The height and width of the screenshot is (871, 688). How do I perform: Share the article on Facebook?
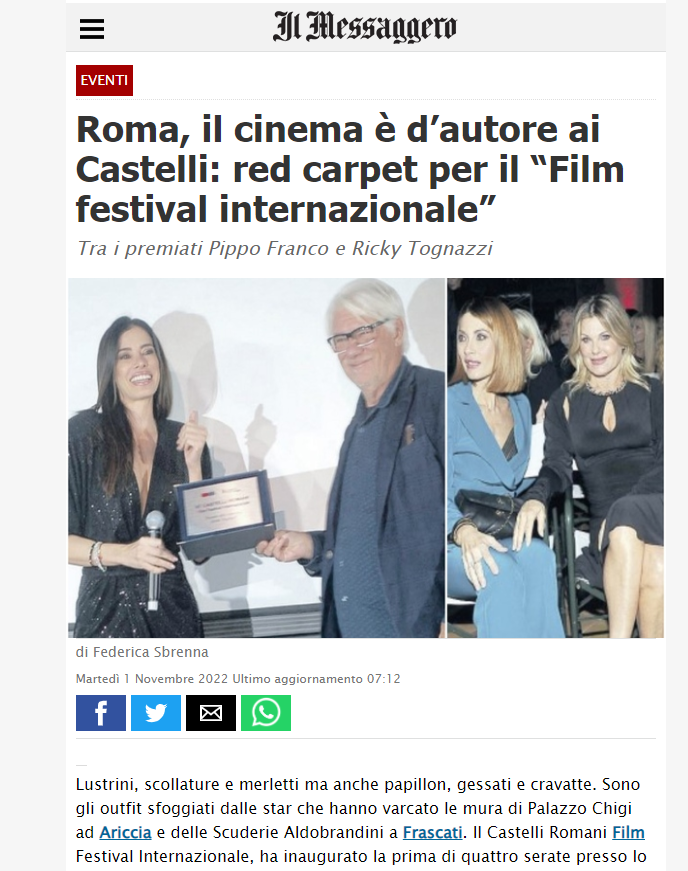pyautogui.click(x=101, y=713)
